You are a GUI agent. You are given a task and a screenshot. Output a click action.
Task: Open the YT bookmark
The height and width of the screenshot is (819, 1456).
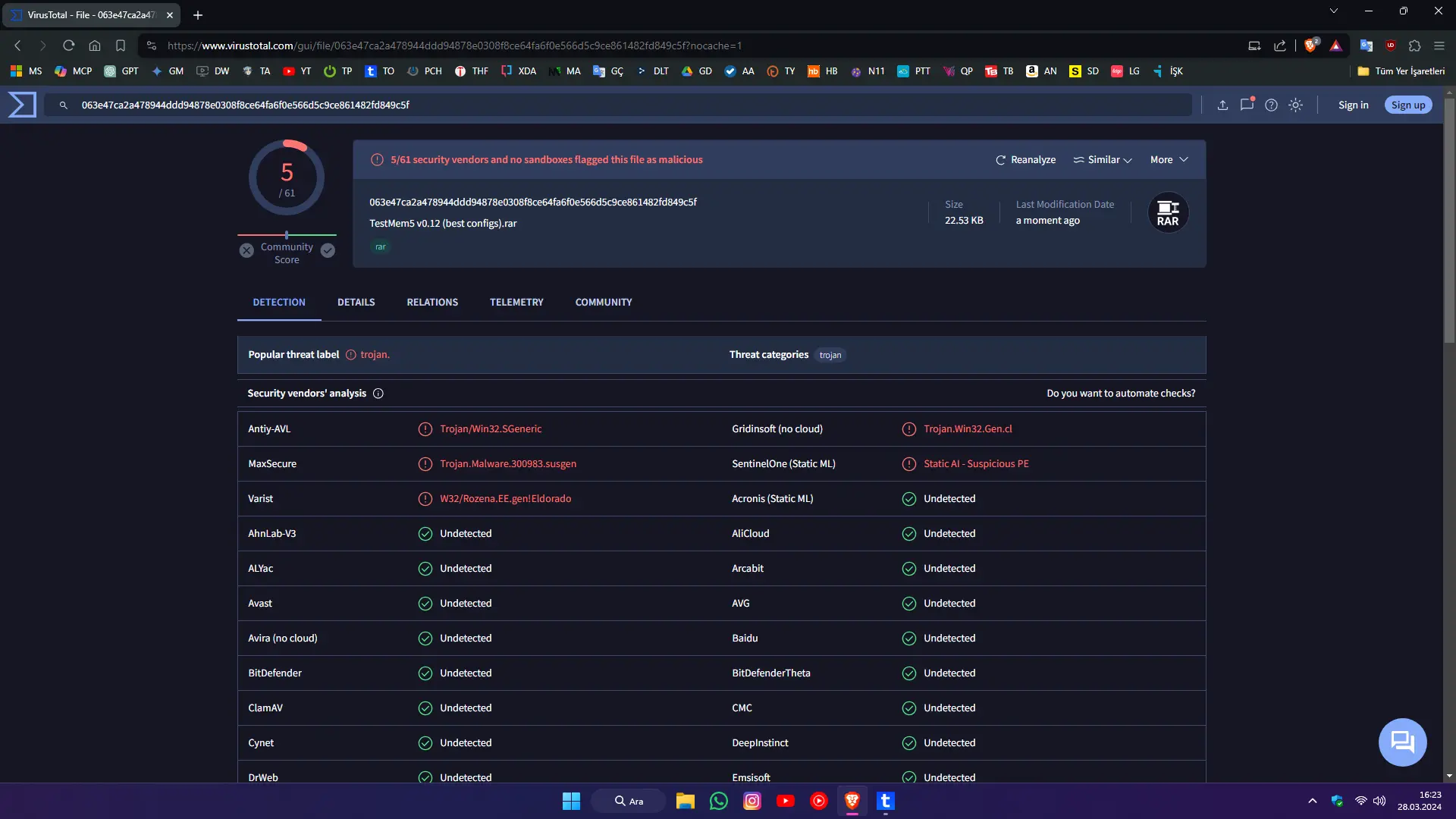297,71
